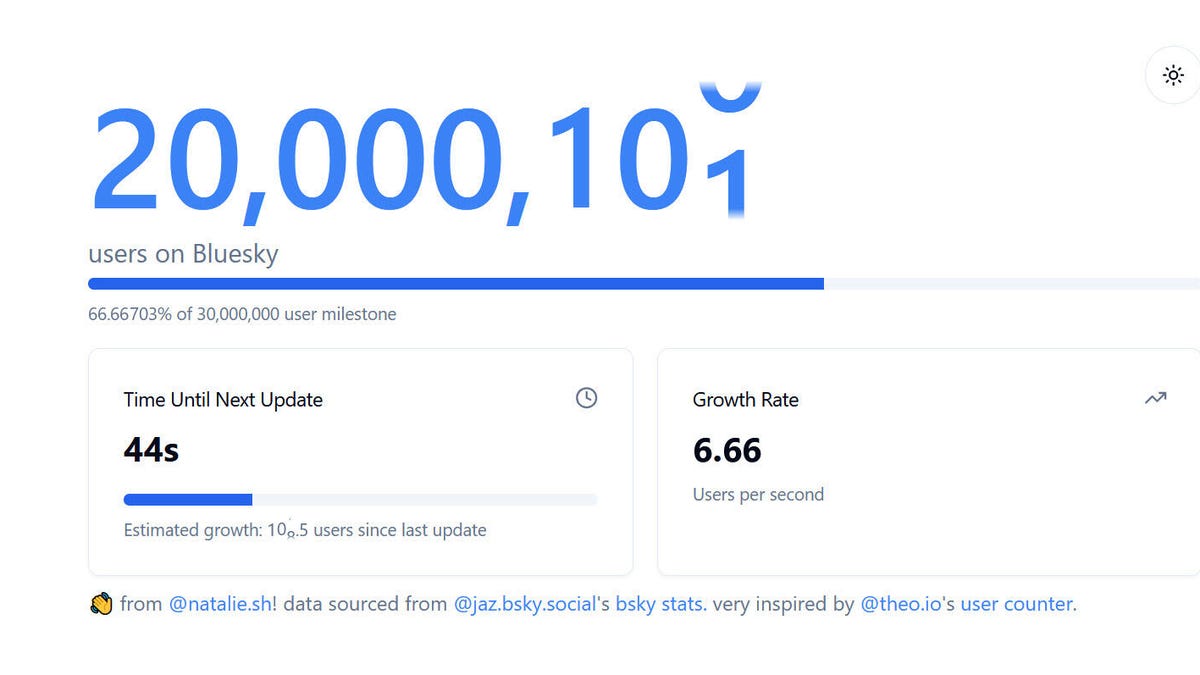
Task: Click the clock icon in update card
Action: click(x=587, y=398)
